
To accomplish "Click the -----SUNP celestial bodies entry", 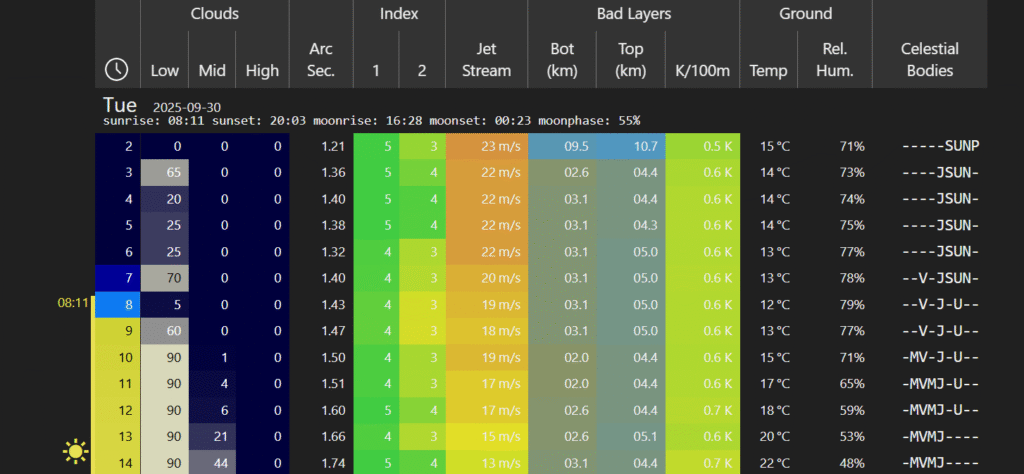I will click(939, 146).
